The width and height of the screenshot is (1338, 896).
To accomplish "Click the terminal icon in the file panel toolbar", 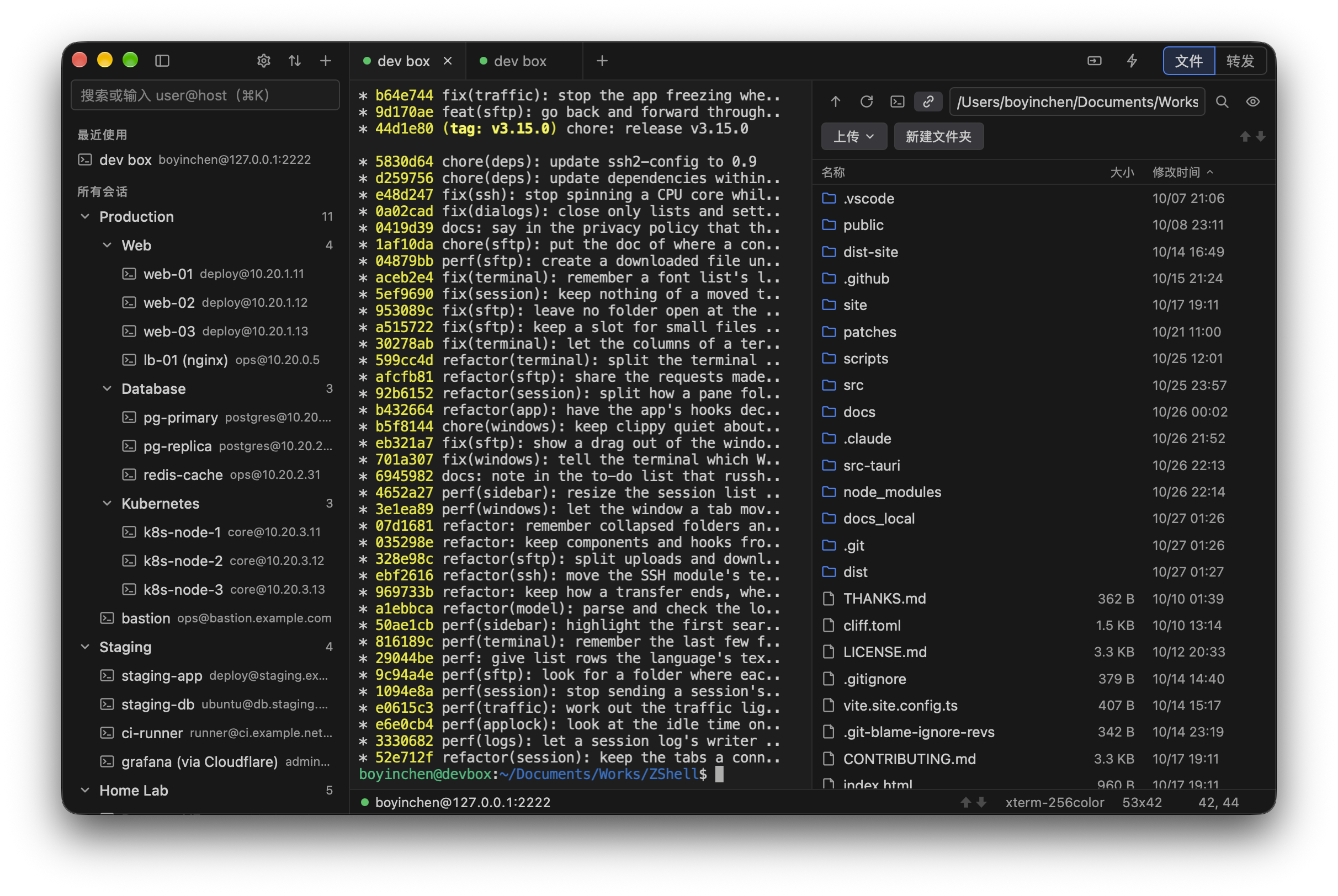I will click(898, 102).
